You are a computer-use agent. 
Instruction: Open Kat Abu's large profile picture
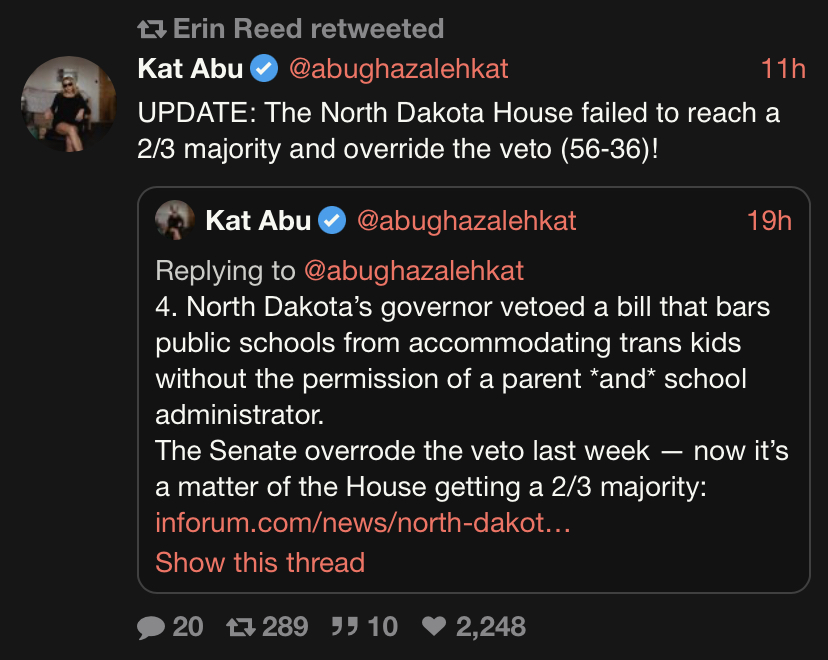coord(69,104)
